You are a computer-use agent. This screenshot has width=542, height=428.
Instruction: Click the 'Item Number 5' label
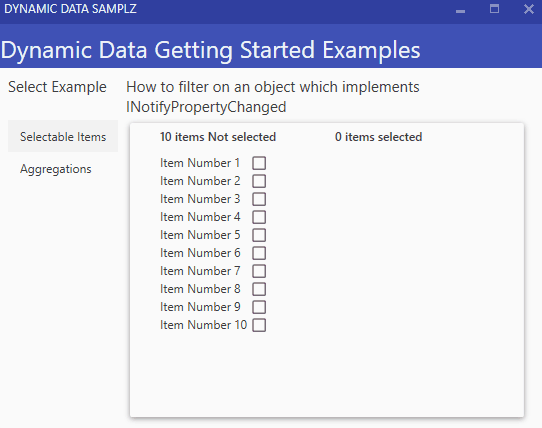(200, 235)
